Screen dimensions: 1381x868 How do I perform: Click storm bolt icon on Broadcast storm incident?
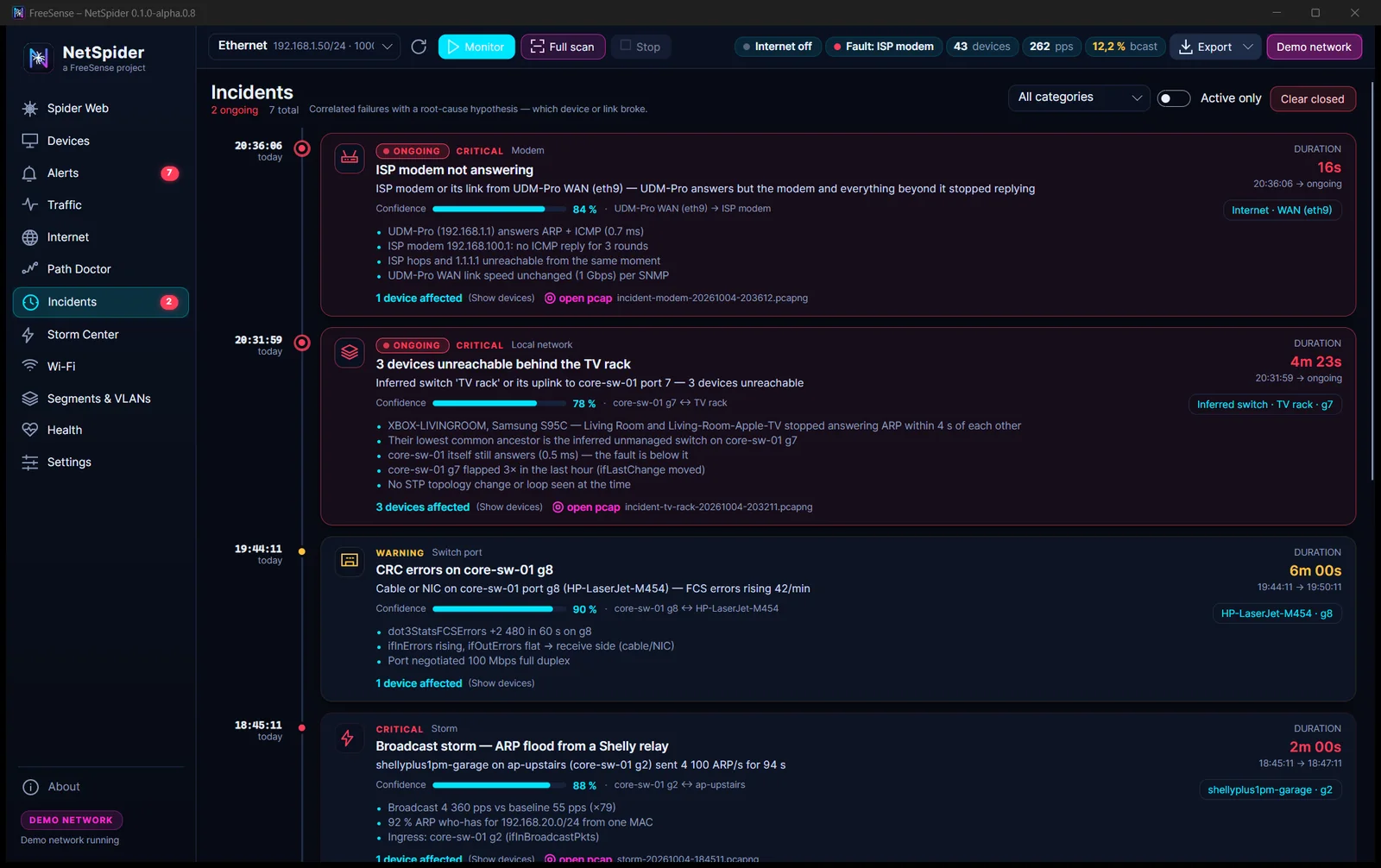(x=348, y=738)
